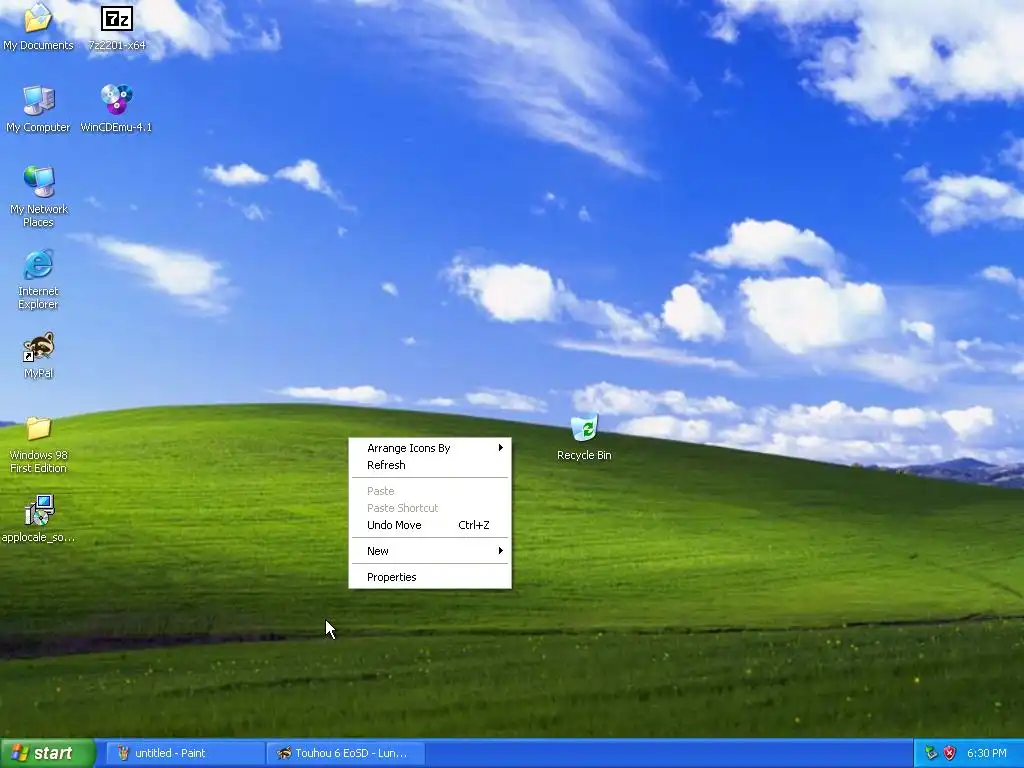
Task: Open the Start menu
Action: [47, 753]
